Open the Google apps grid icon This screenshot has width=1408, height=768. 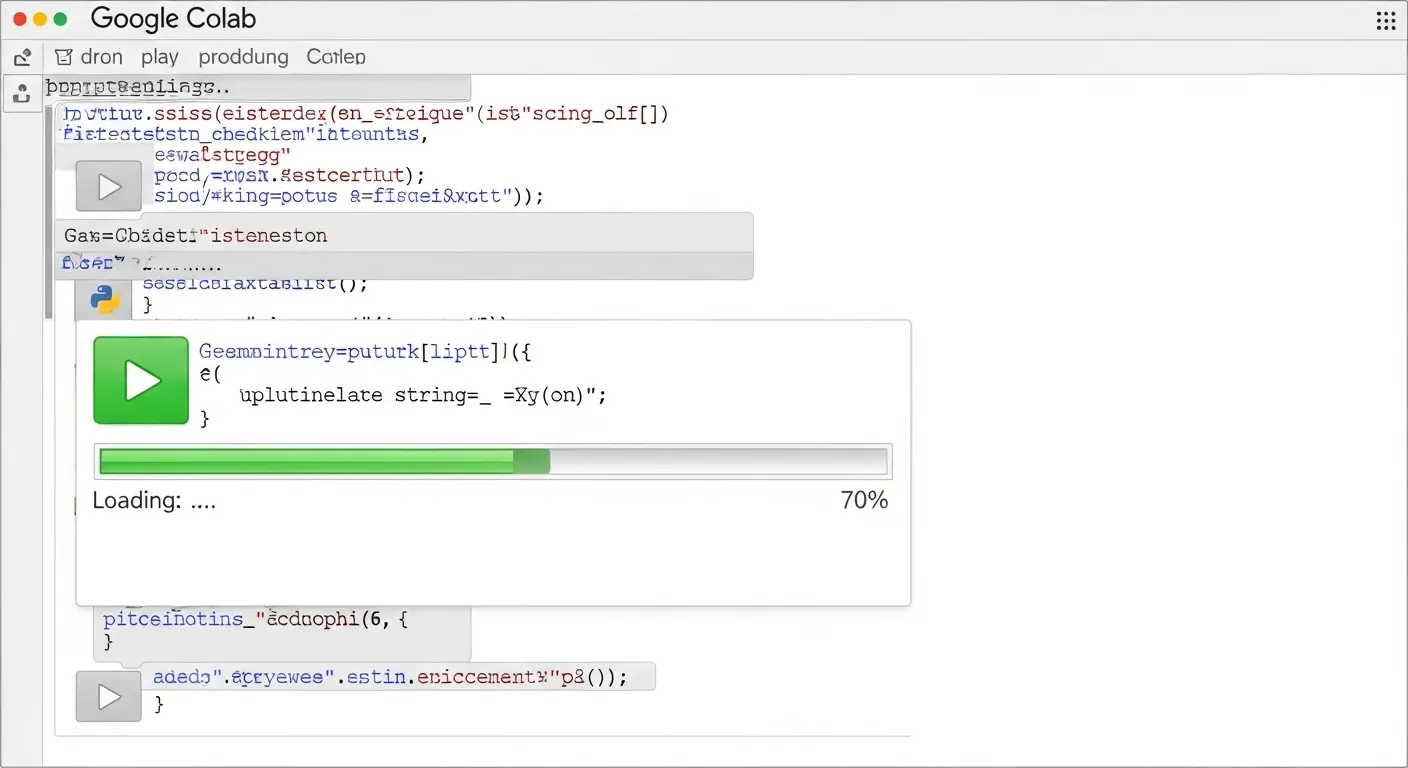coord(1385,21)
